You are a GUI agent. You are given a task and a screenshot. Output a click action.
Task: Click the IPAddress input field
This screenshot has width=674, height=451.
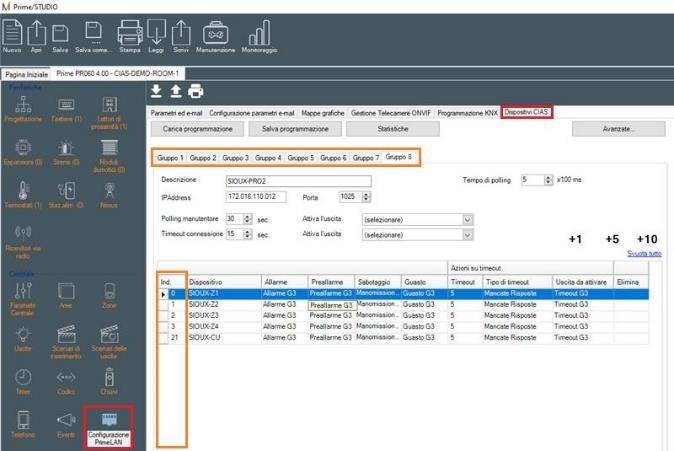pos(256,197)
